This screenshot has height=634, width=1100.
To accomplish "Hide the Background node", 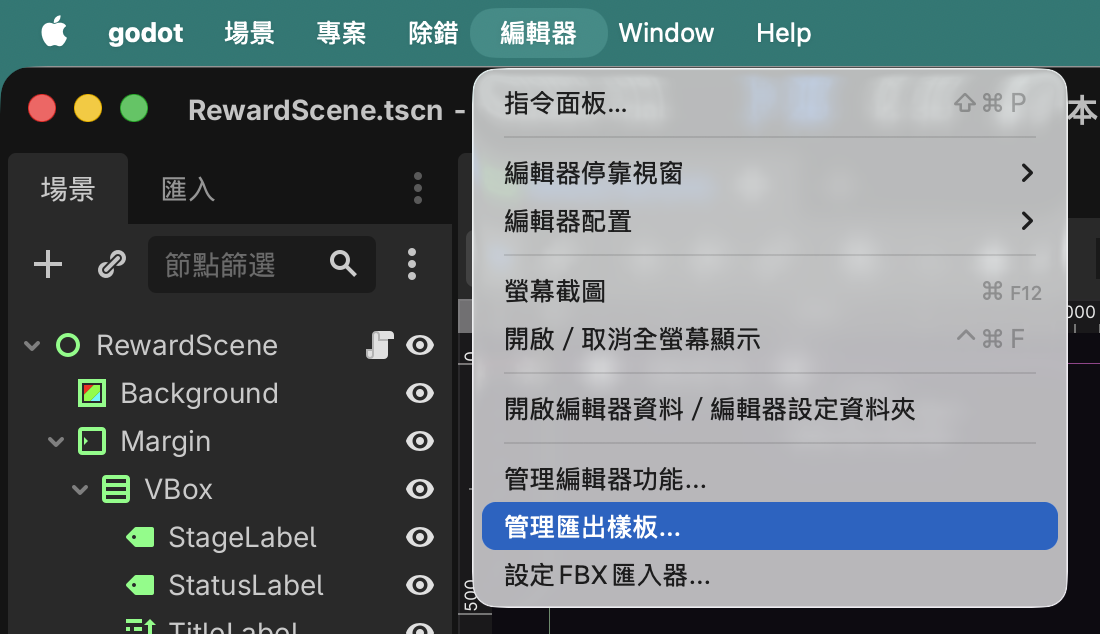I will tap(420, 393).
